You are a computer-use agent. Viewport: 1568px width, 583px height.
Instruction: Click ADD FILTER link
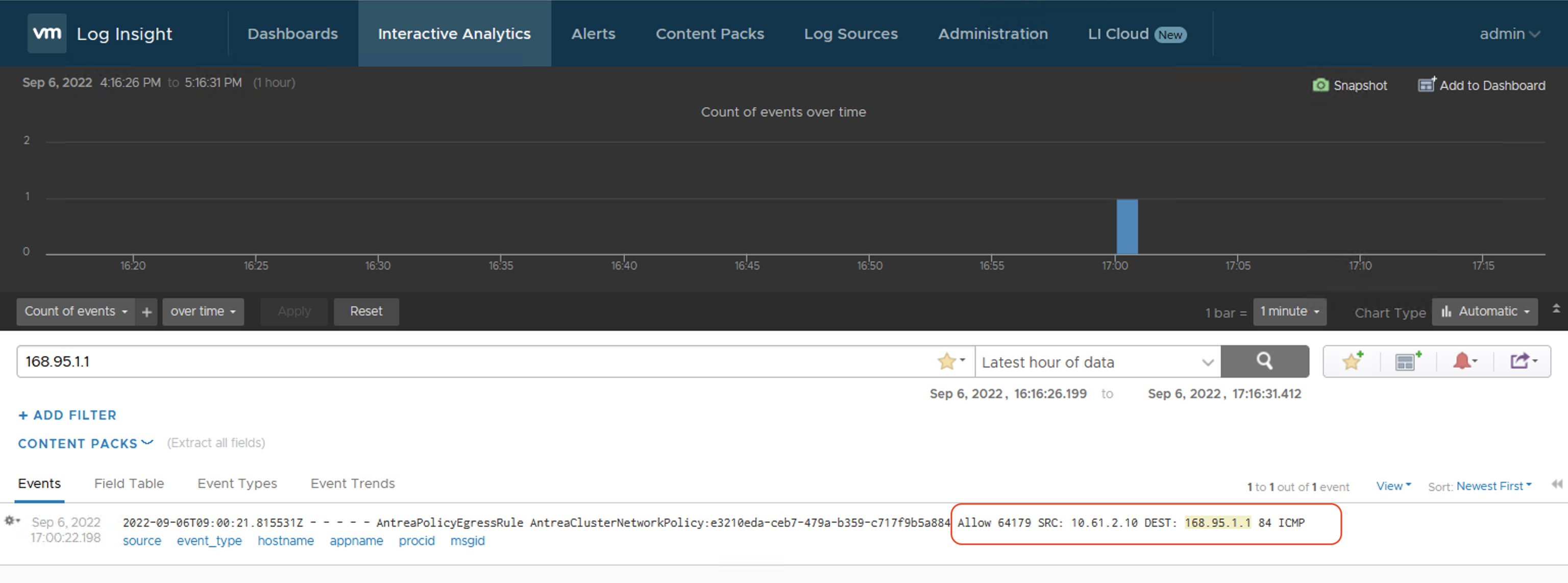[x=67, y=416]
